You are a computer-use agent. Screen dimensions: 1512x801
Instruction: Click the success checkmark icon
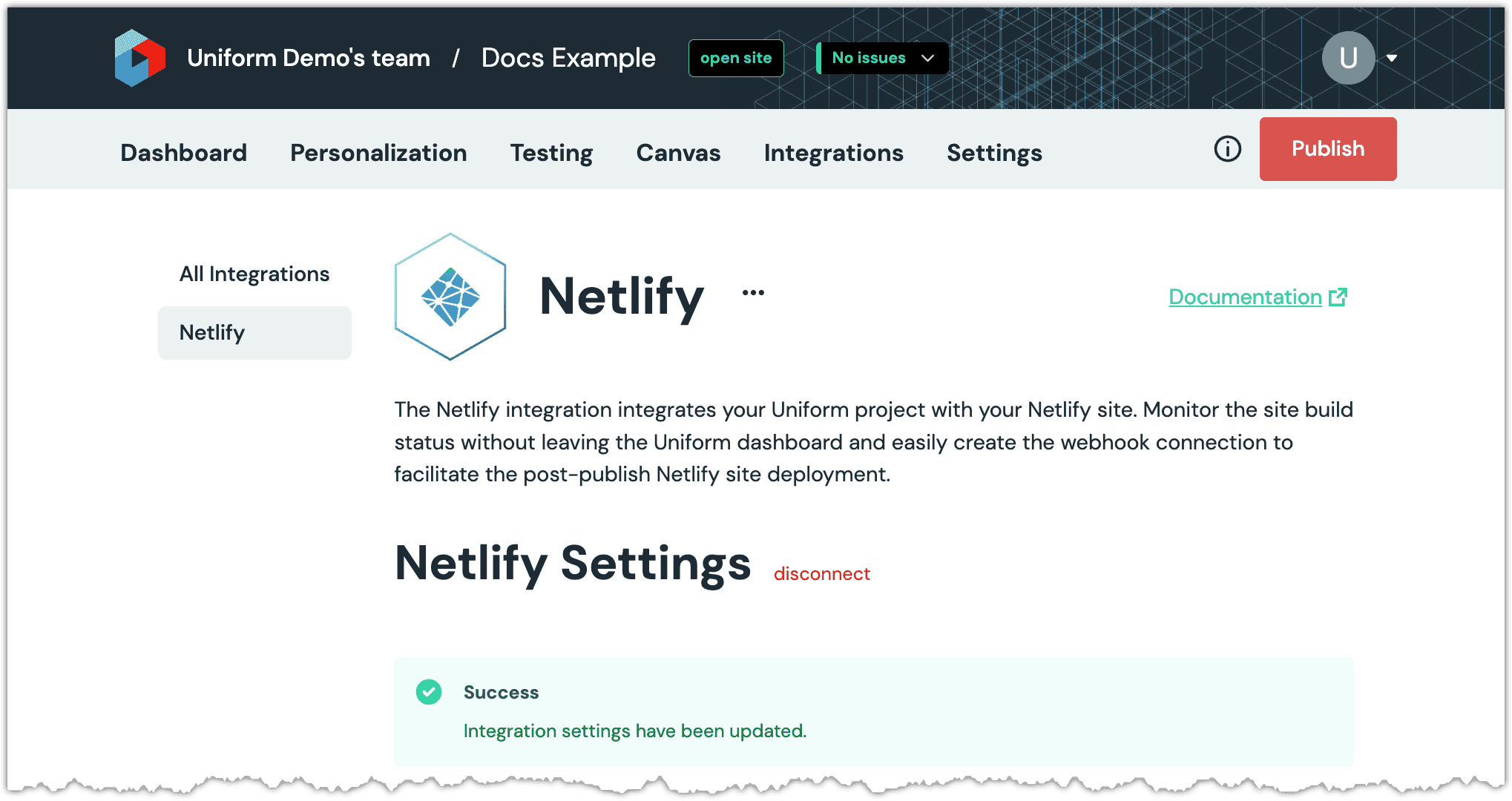point(427,691)
